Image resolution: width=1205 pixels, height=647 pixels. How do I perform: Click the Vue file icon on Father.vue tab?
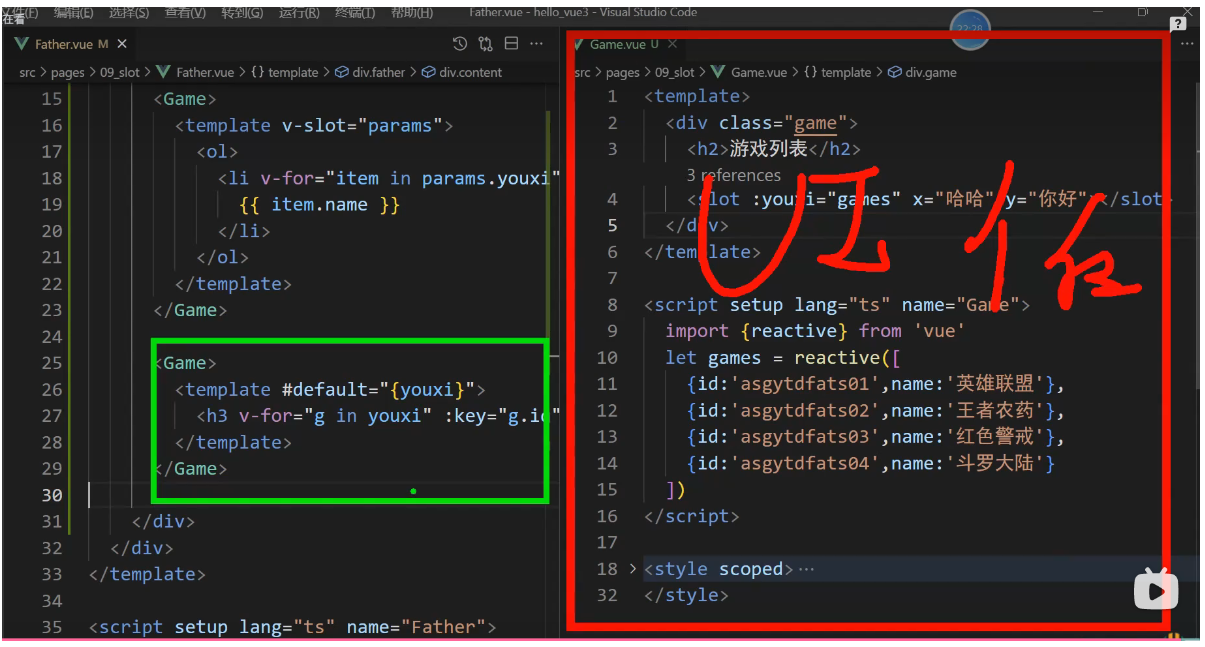pyautogui.click(x=22, y=44)
